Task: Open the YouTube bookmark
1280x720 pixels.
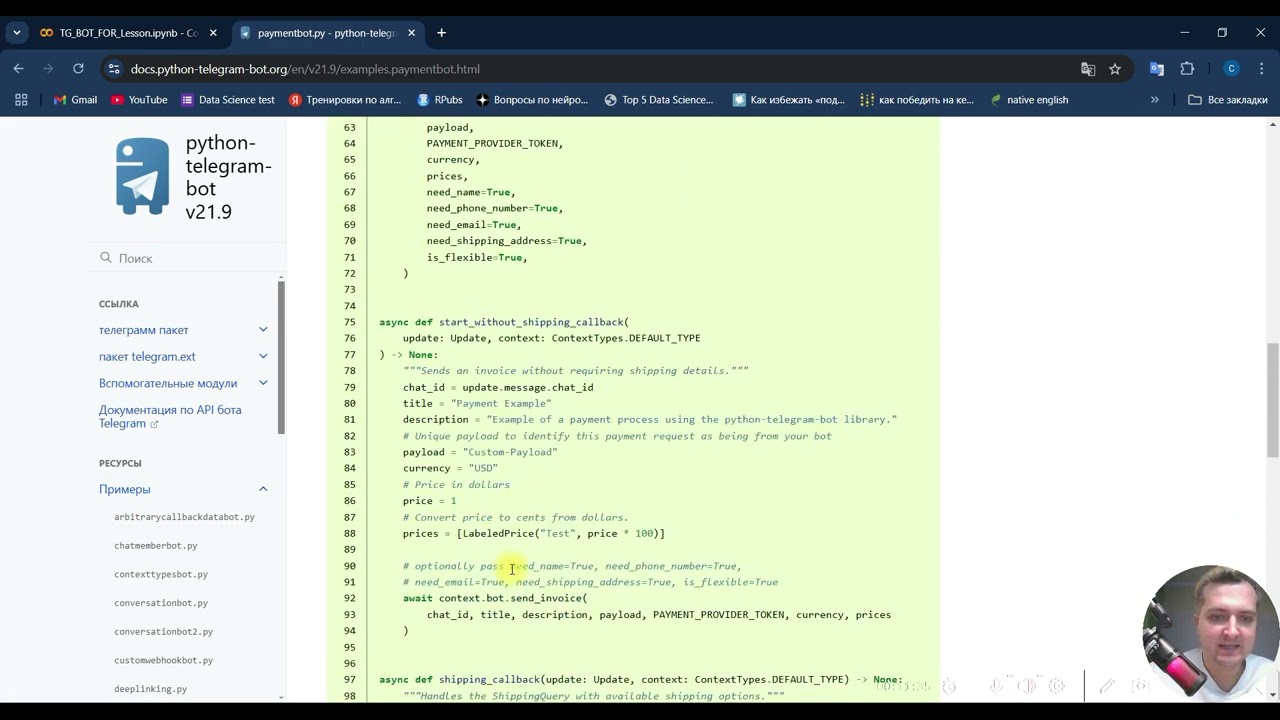Action: click(139, 100)
